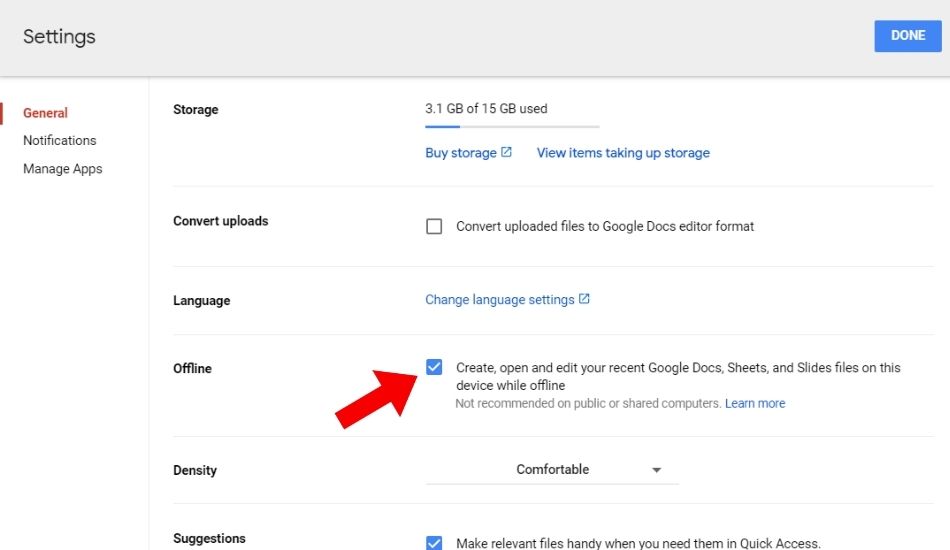Click the storage usage progress bar
Screen dimensions: 950x550
[512, 127]
